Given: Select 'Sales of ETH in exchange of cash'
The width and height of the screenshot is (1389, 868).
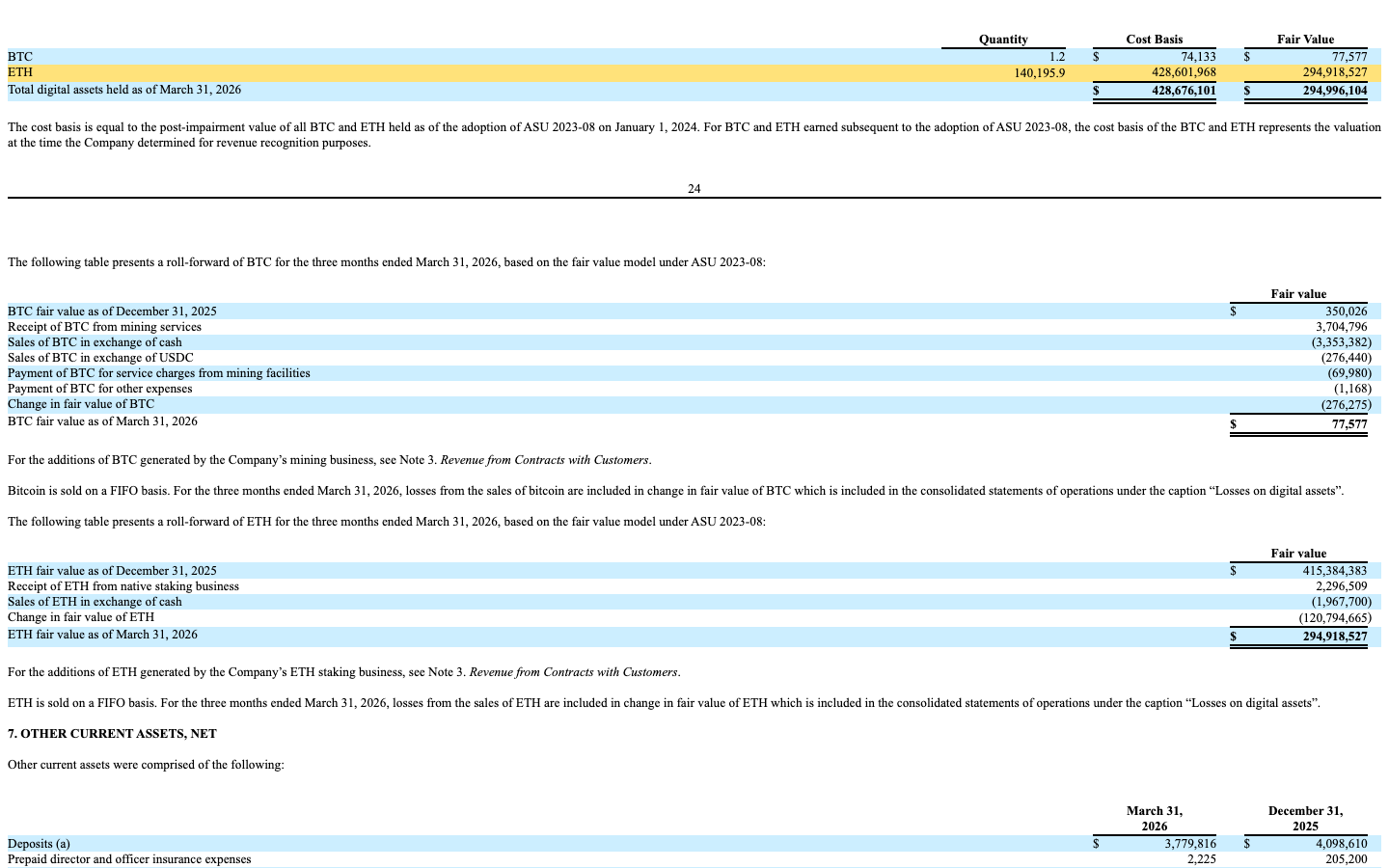Looking at the screenshot, I should coord(95,602).
